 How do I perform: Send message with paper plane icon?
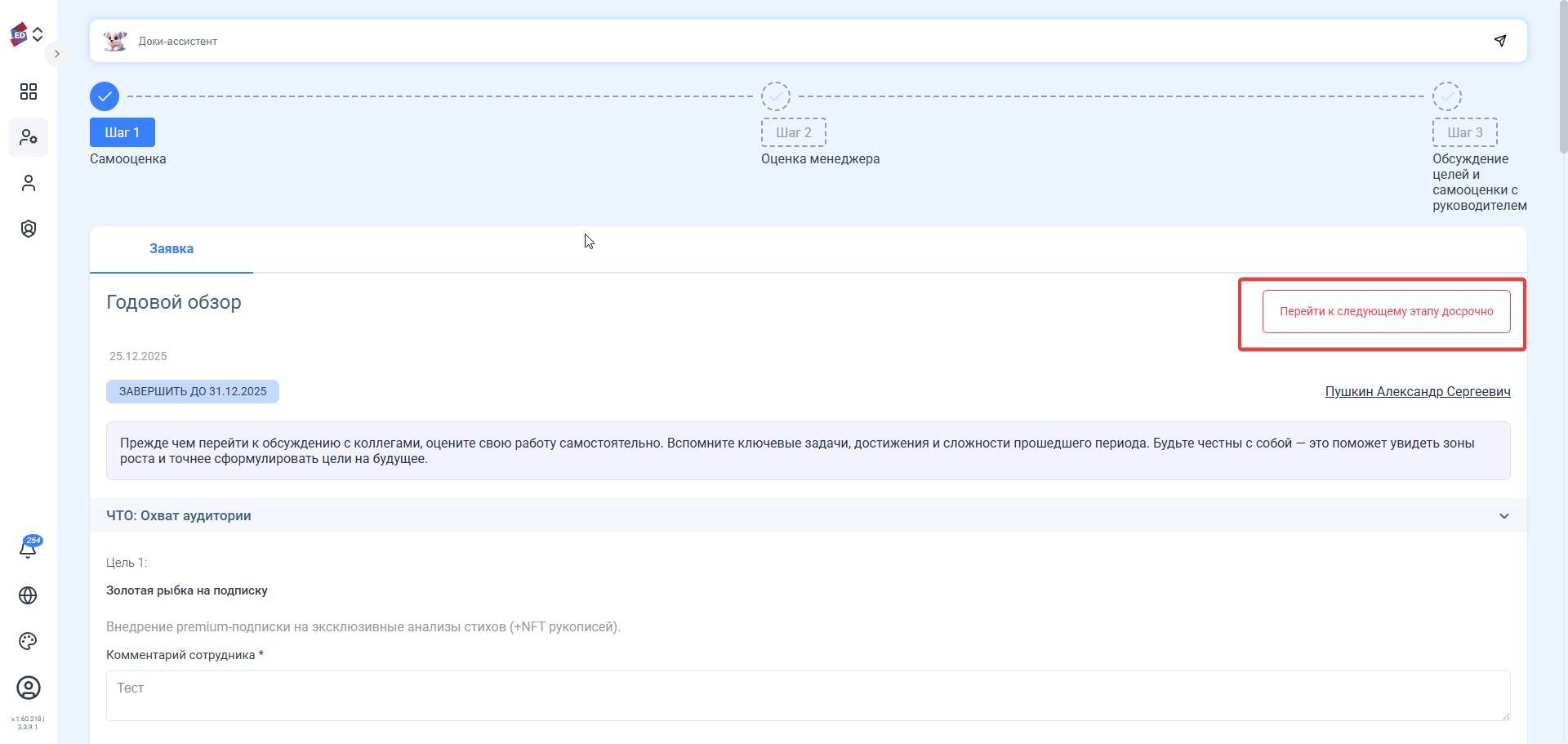(1500, 41)
